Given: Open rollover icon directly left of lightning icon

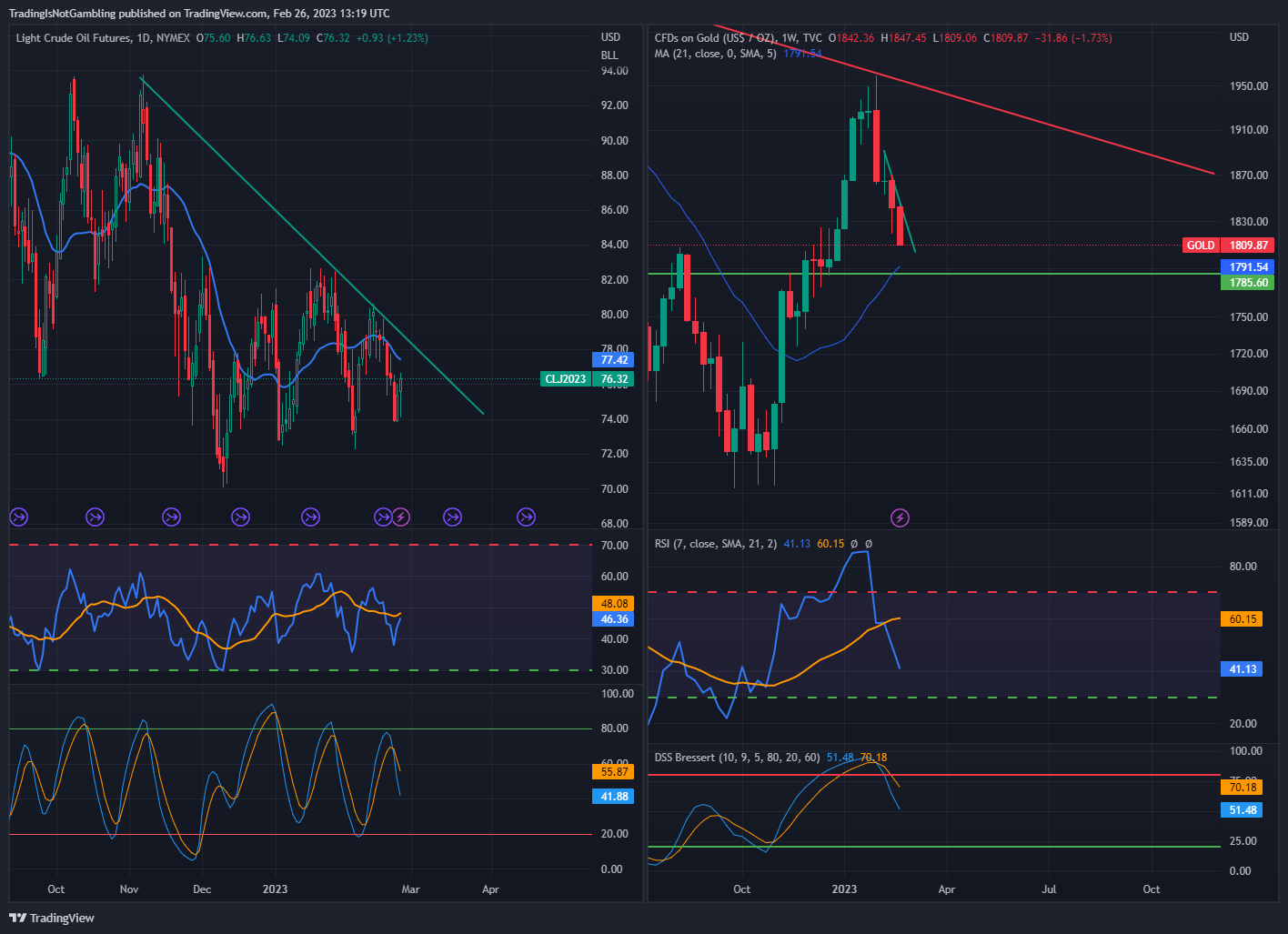Looking at the screenshot, I should (383, 517).
